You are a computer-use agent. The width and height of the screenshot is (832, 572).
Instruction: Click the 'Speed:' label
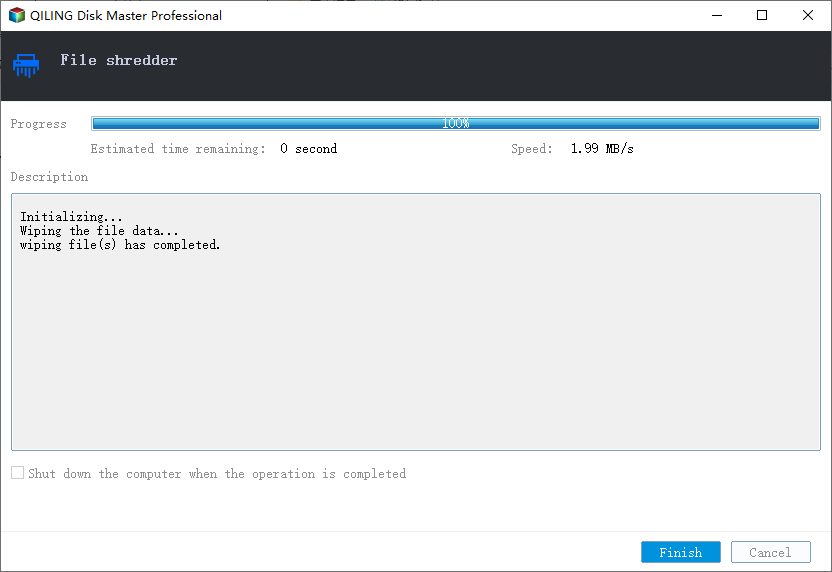[x=532, y=149]
